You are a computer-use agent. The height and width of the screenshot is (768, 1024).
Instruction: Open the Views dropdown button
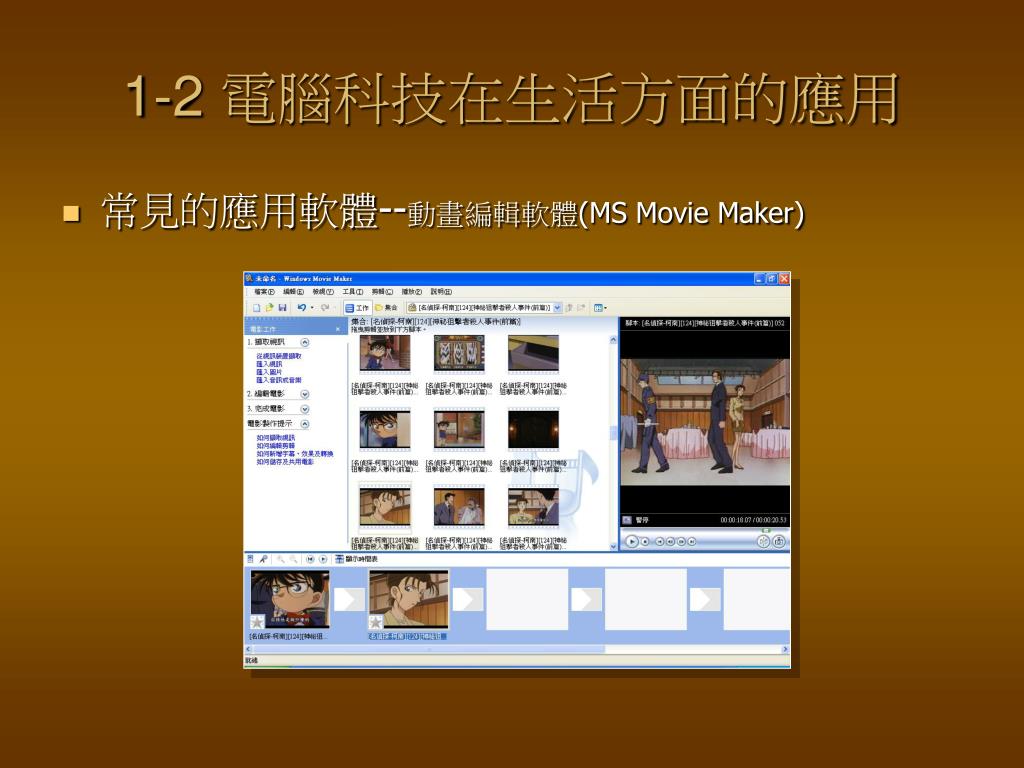600,308
